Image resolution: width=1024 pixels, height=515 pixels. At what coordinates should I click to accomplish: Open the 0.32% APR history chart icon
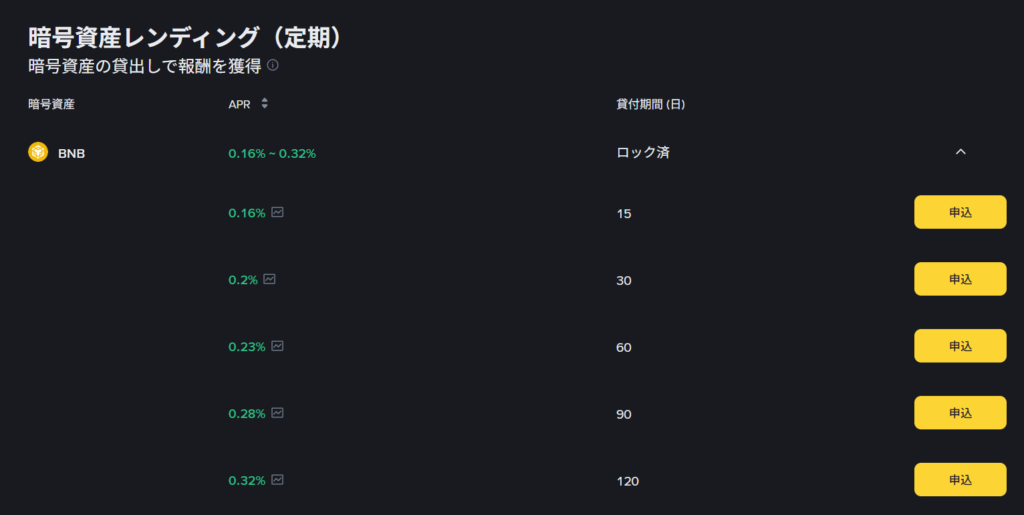tap(277, 479)
